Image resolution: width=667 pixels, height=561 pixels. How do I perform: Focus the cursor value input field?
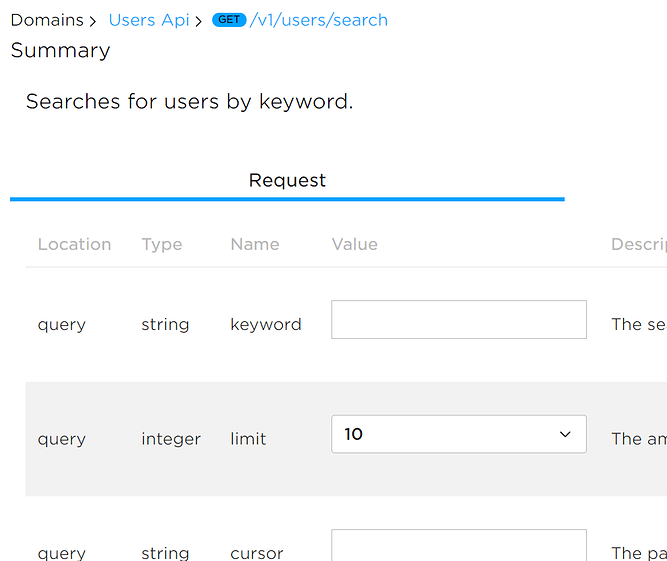pos(459,545)
